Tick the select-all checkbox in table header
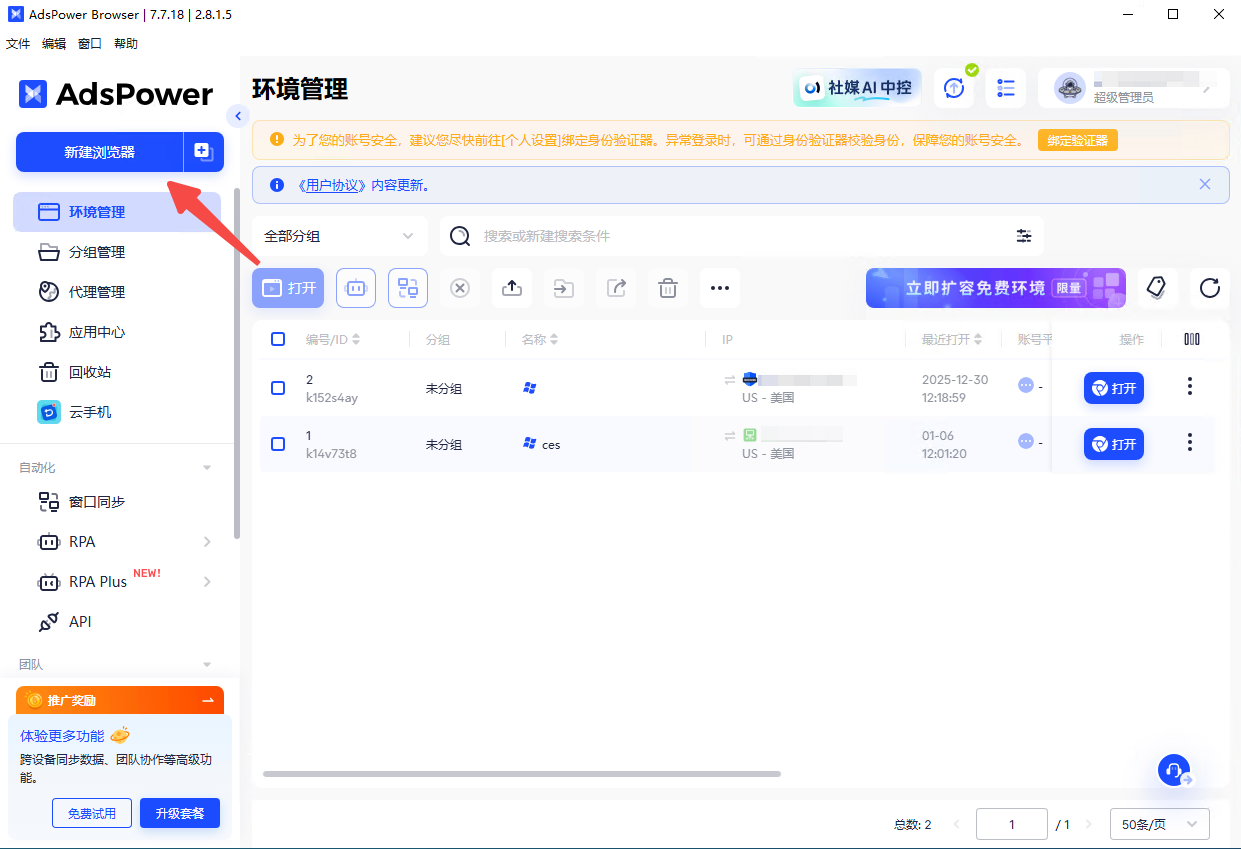Viewport: 1241px width, 849px height. coord(278,339)
